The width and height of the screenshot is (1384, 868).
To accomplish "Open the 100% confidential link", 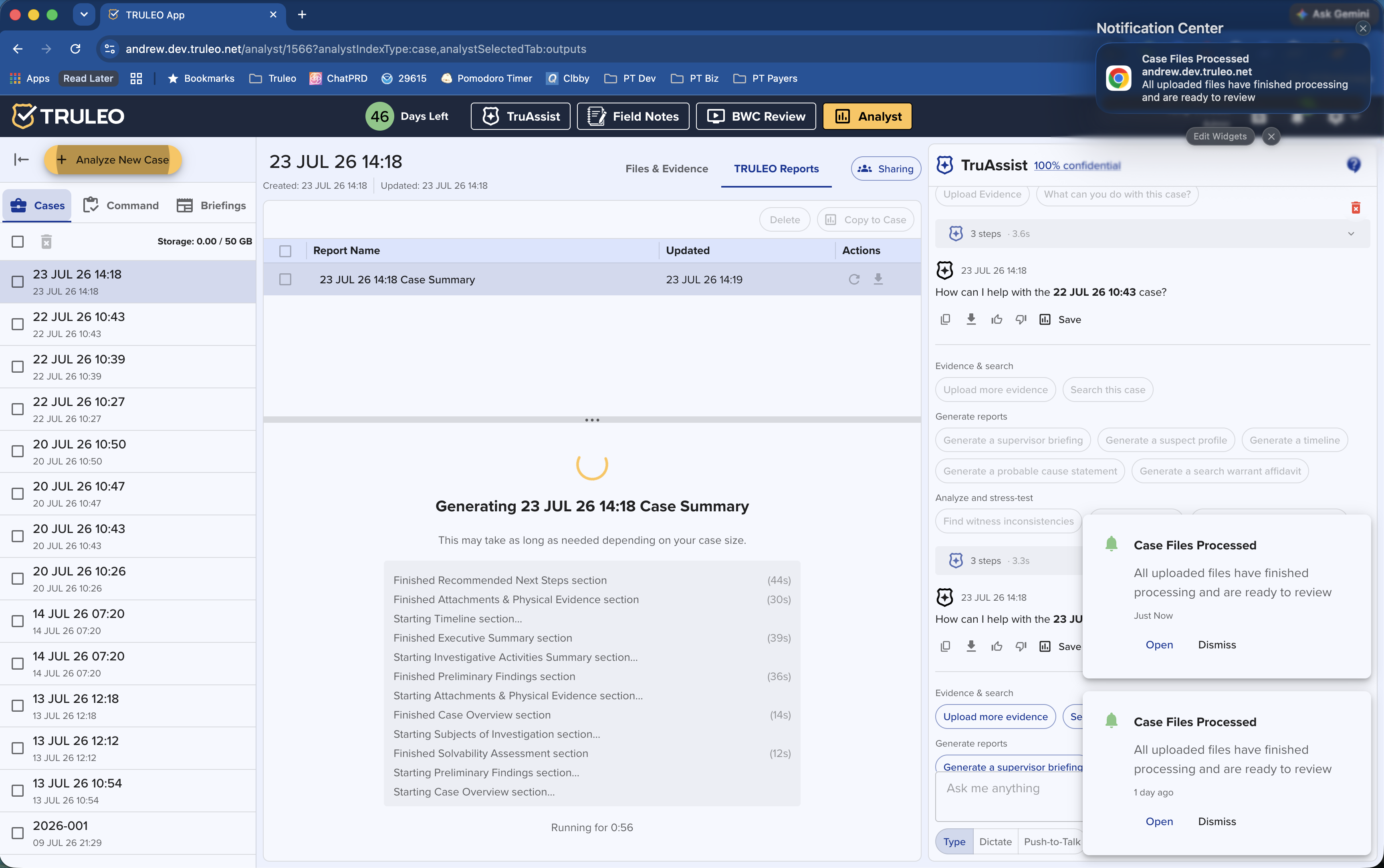I will tap(1077, 166).
